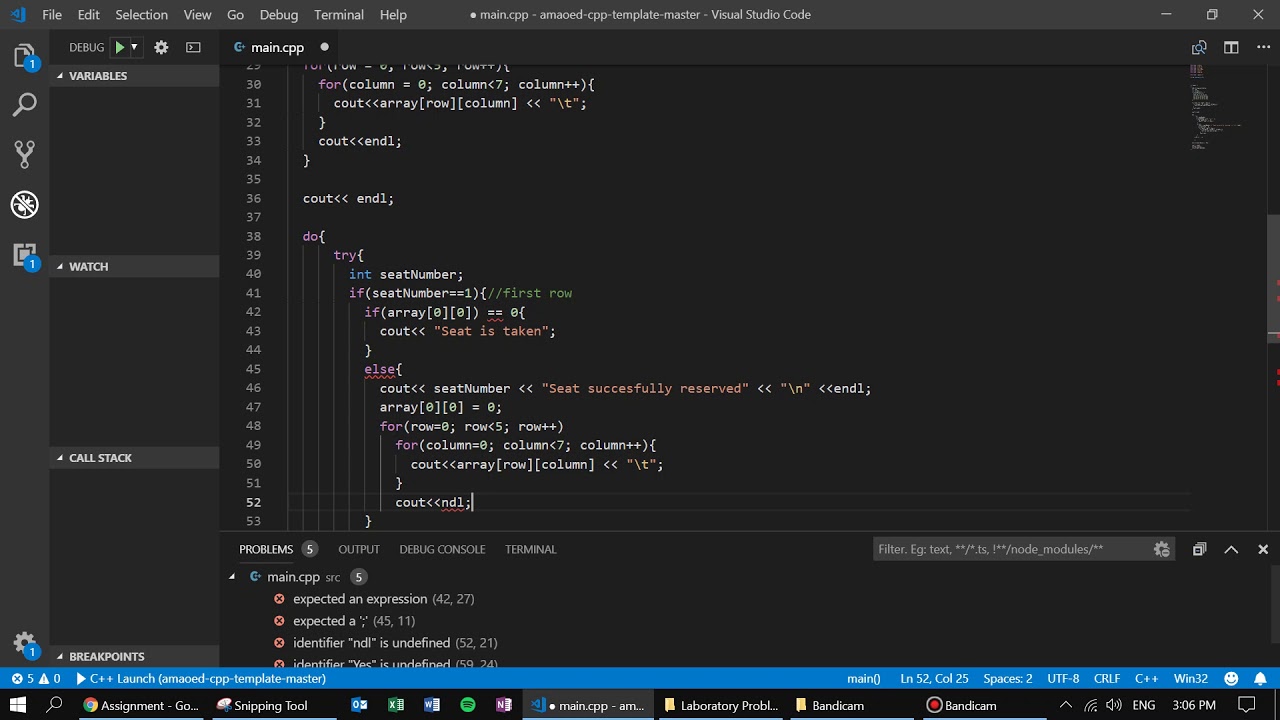The image size is (1280, 720).
Task: Start debugging with the green play button
Action: click(x=119, y=47)
